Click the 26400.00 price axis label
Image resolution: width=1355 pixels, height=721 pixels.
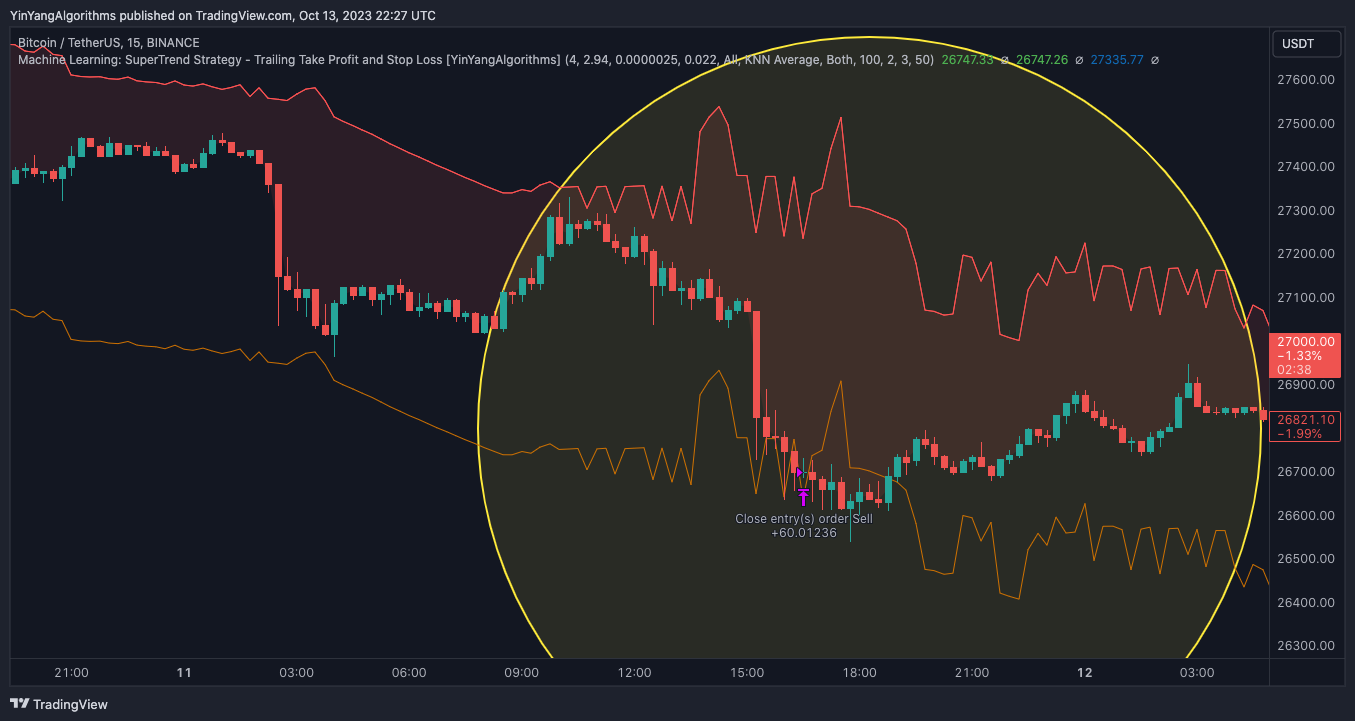click(1306, 602)
